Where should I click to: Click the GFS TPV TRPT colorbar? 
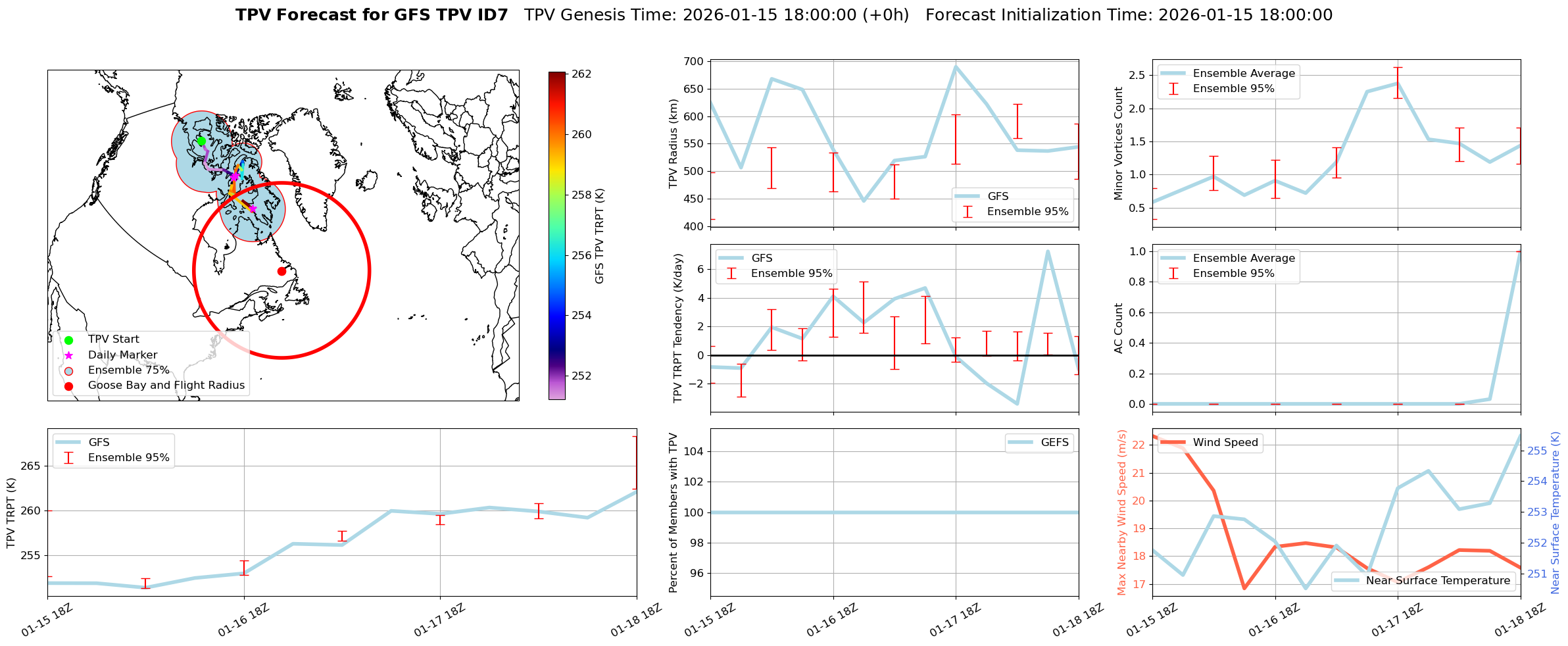coord(556,236)
